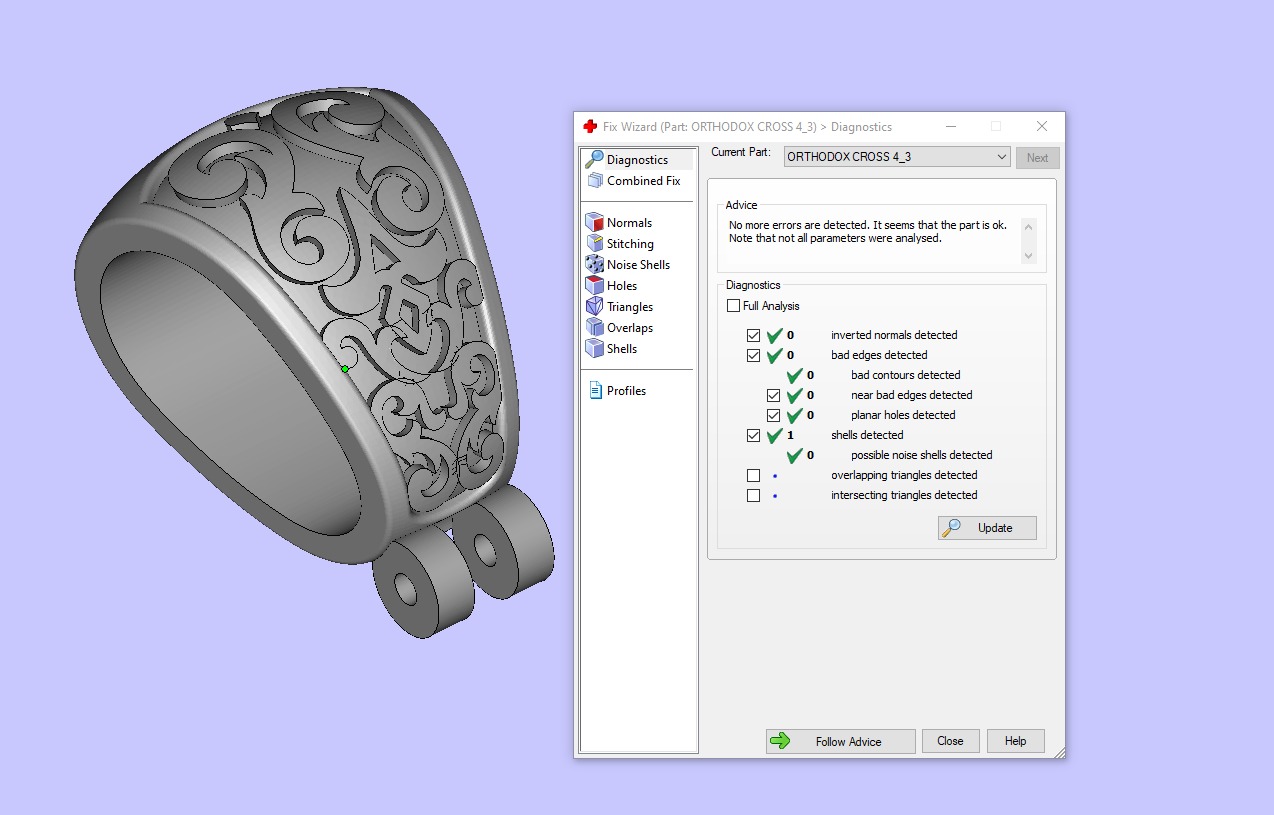Click the Triangles cube icon
1274x815 pixels.
pos(594,307)
